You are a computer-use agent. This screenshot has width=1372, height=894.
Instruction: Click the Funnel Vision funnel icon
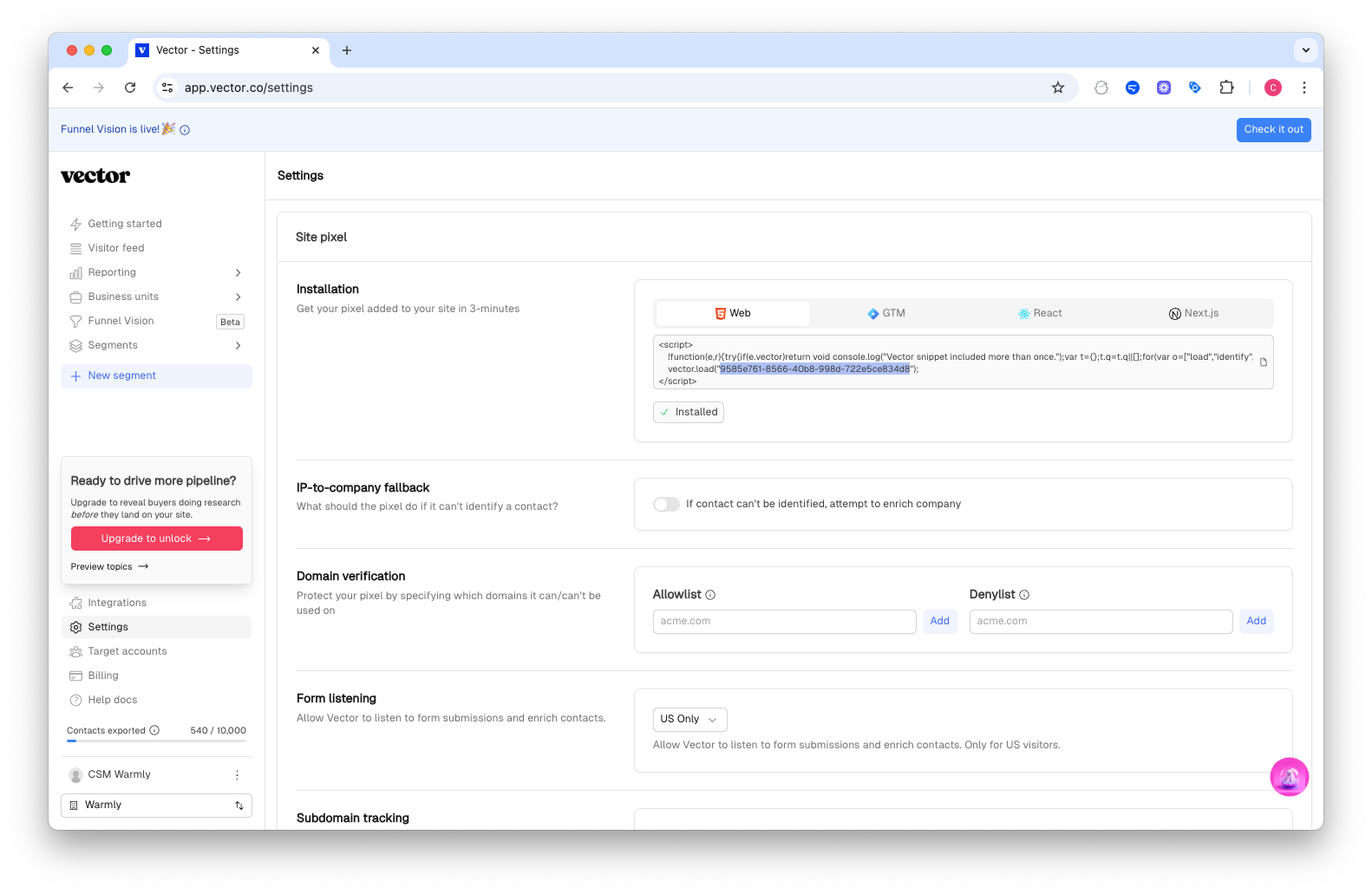(75, 322)
